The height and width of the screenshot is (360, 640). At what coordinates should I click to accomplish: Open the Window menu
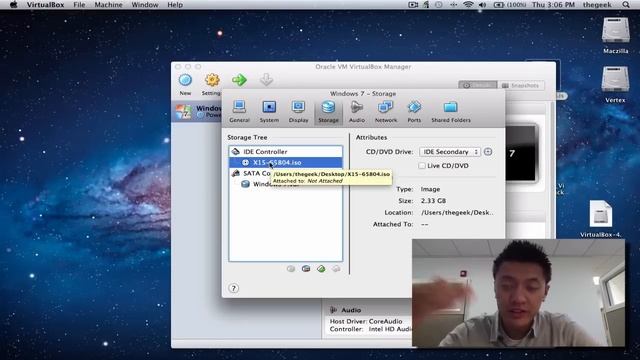pyautogui.click(x=144, y=5)
